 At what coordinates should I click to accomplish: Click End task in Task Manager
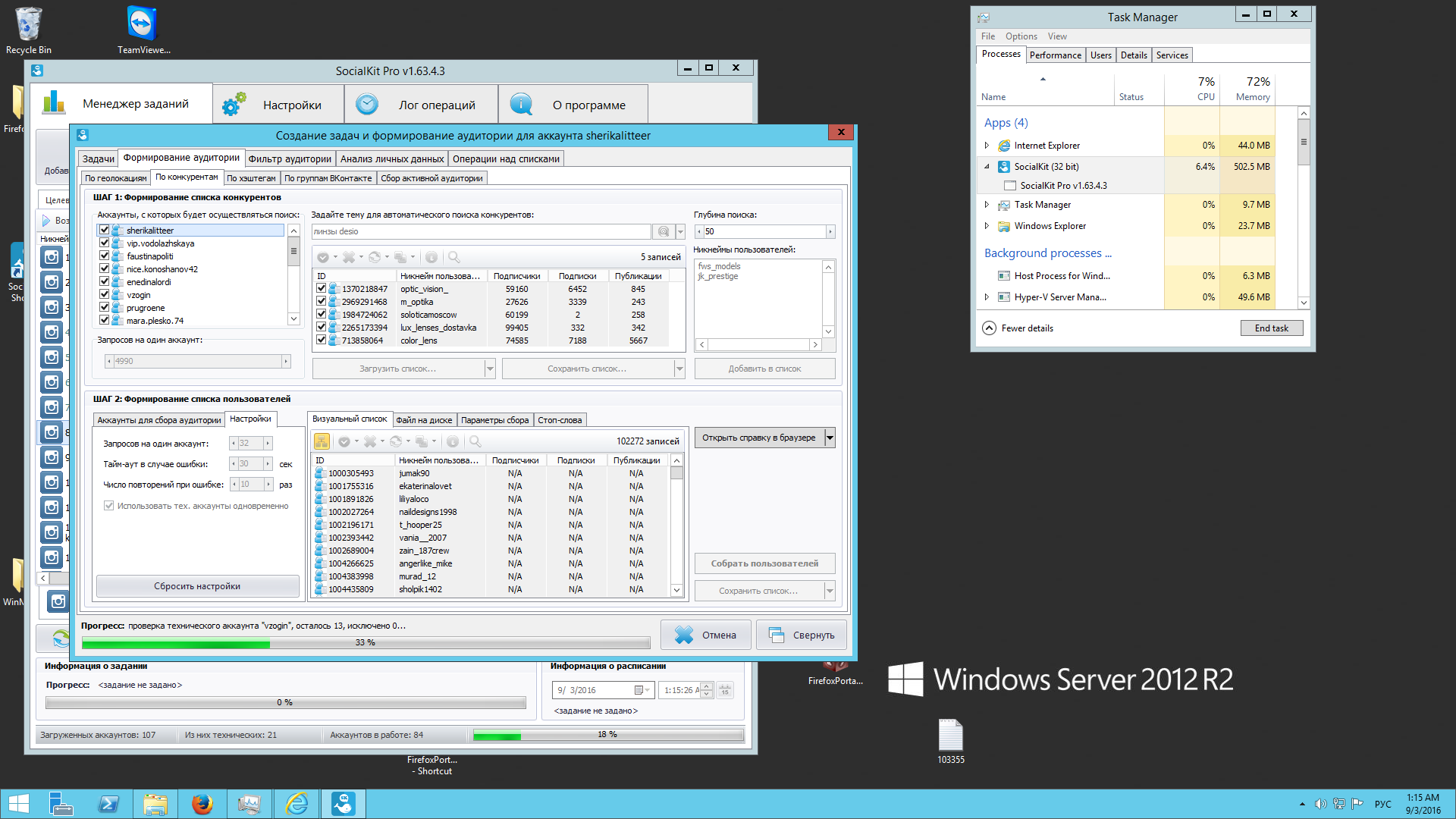[x=1271, y=328]
